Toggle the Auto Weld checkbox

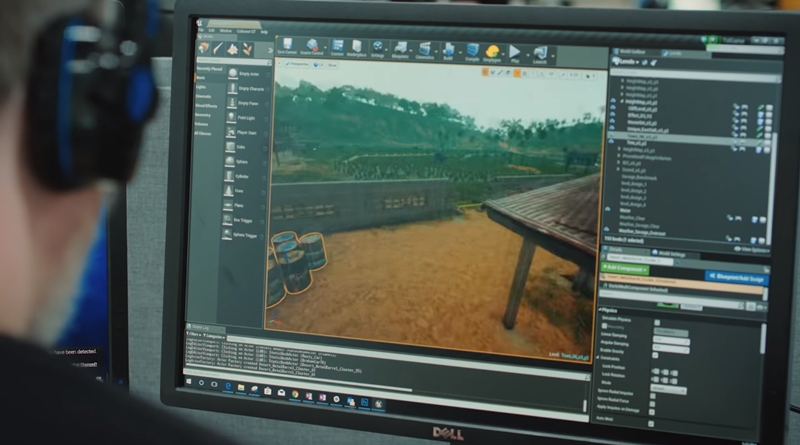(651, 424)
